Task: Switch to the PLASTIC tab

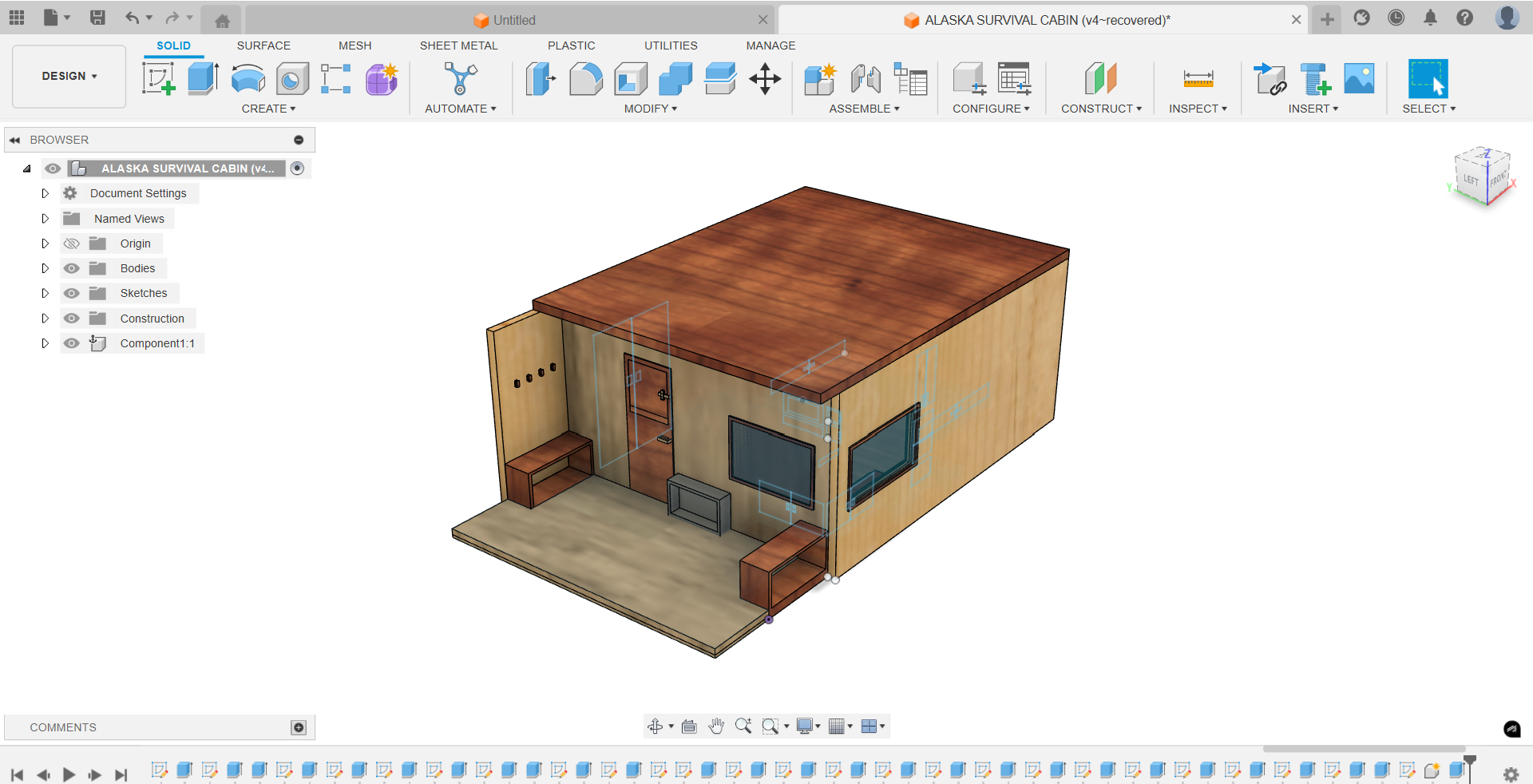Action: click(571, 46)
